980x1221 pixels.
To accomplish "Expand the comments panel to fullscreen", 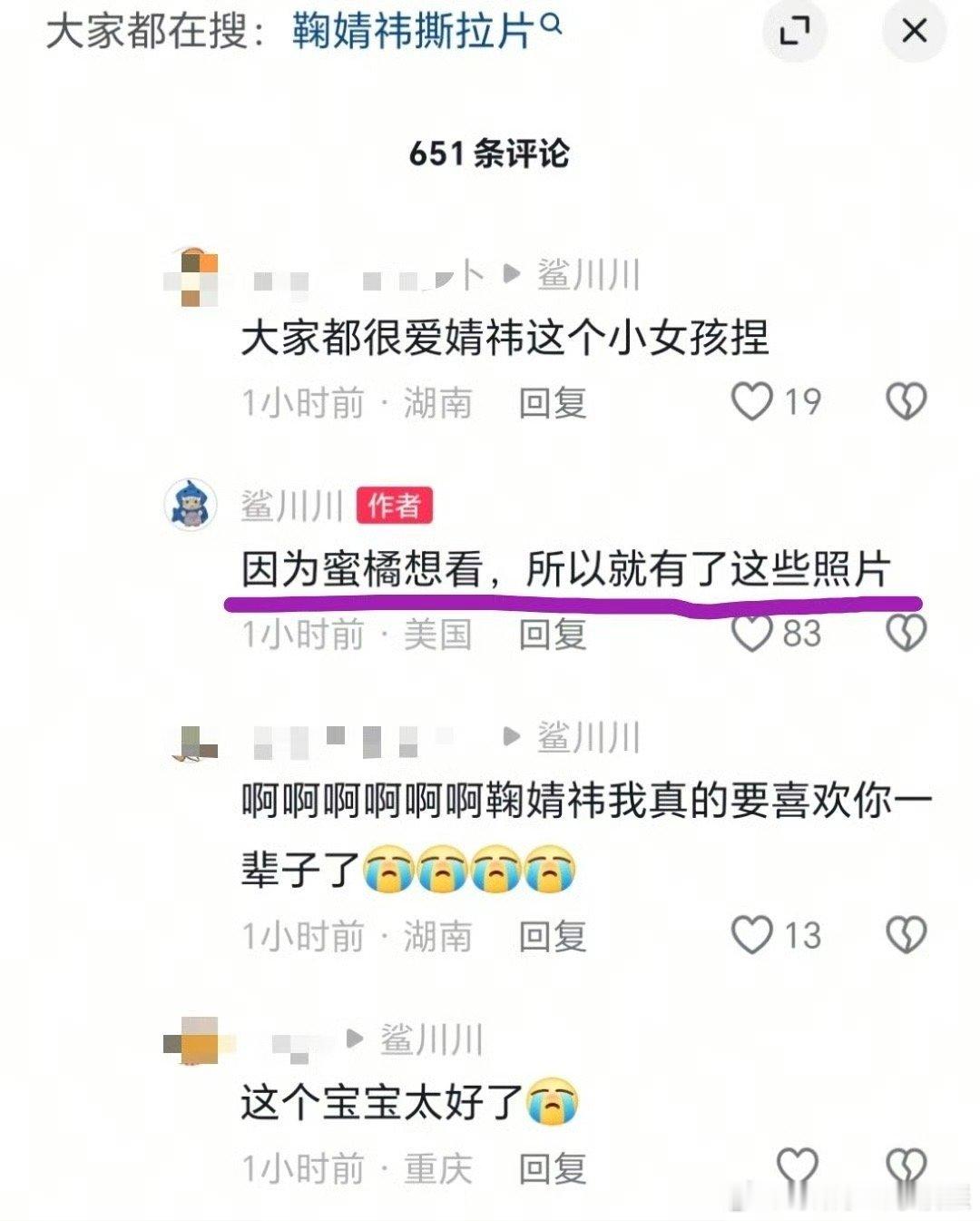I will (x=795, y=31).
